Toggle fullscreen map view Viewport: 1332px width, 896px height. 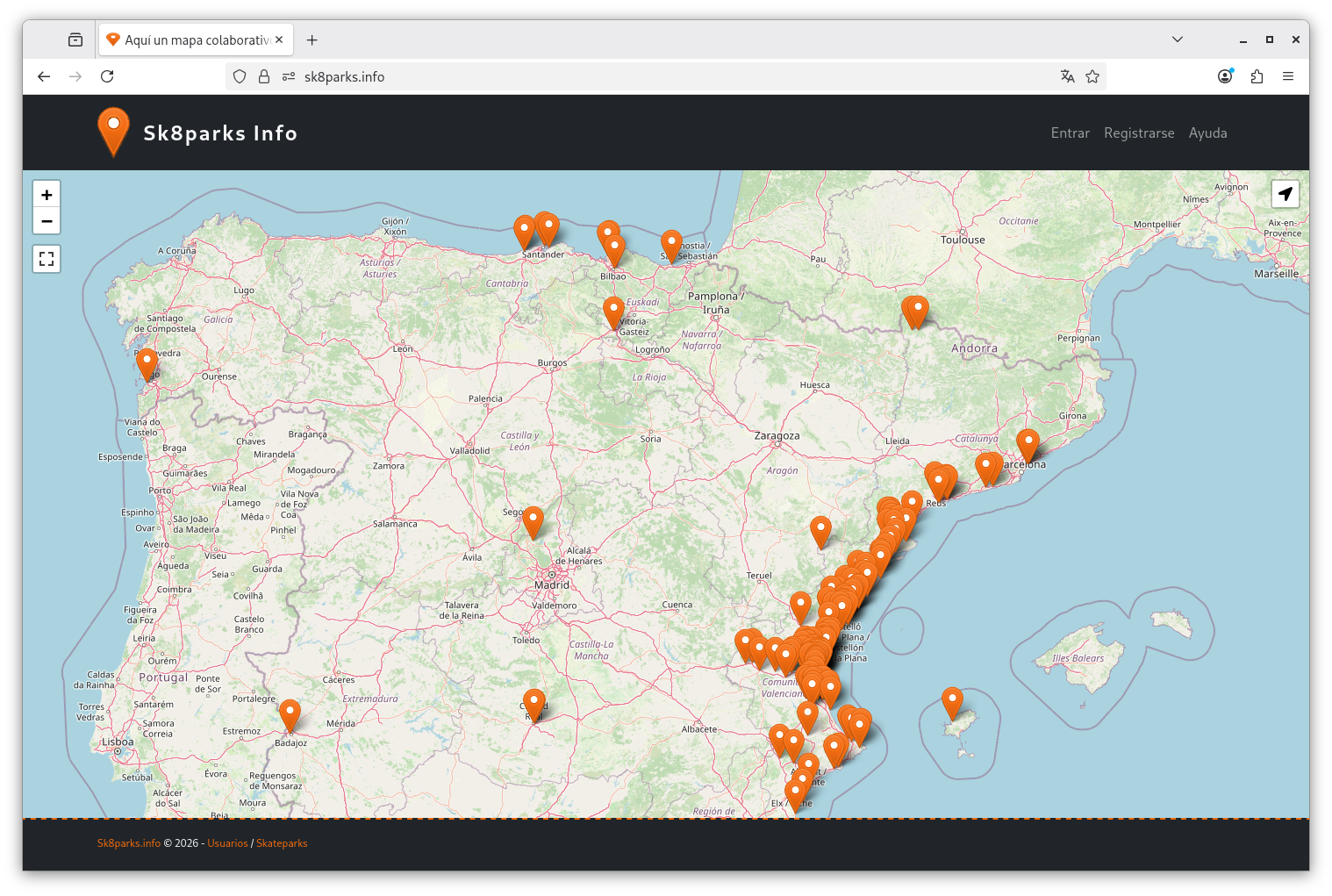[x=47, y=259]
